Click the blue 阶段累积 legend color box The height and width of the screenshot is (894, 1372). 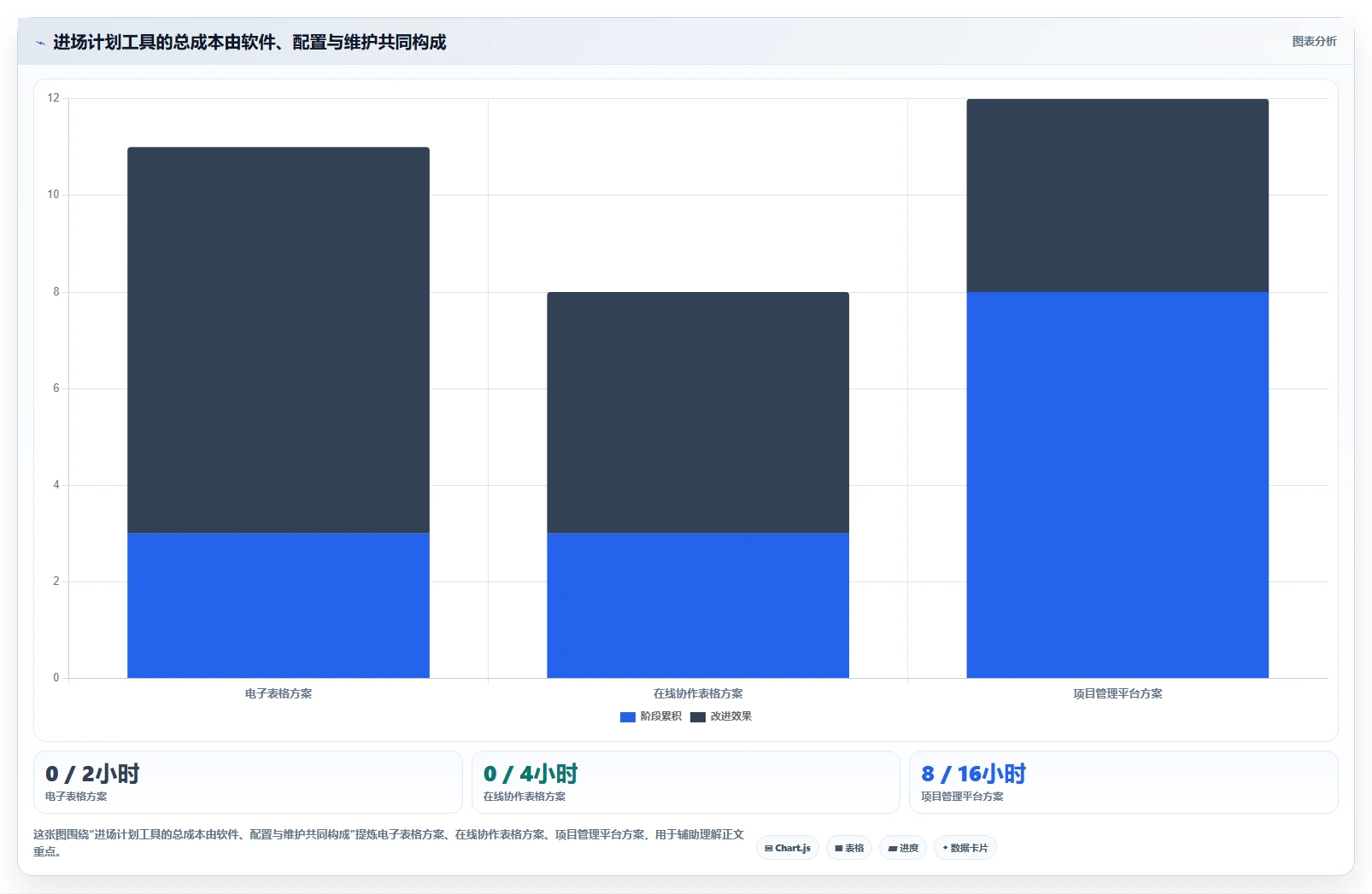pos(628,717)
